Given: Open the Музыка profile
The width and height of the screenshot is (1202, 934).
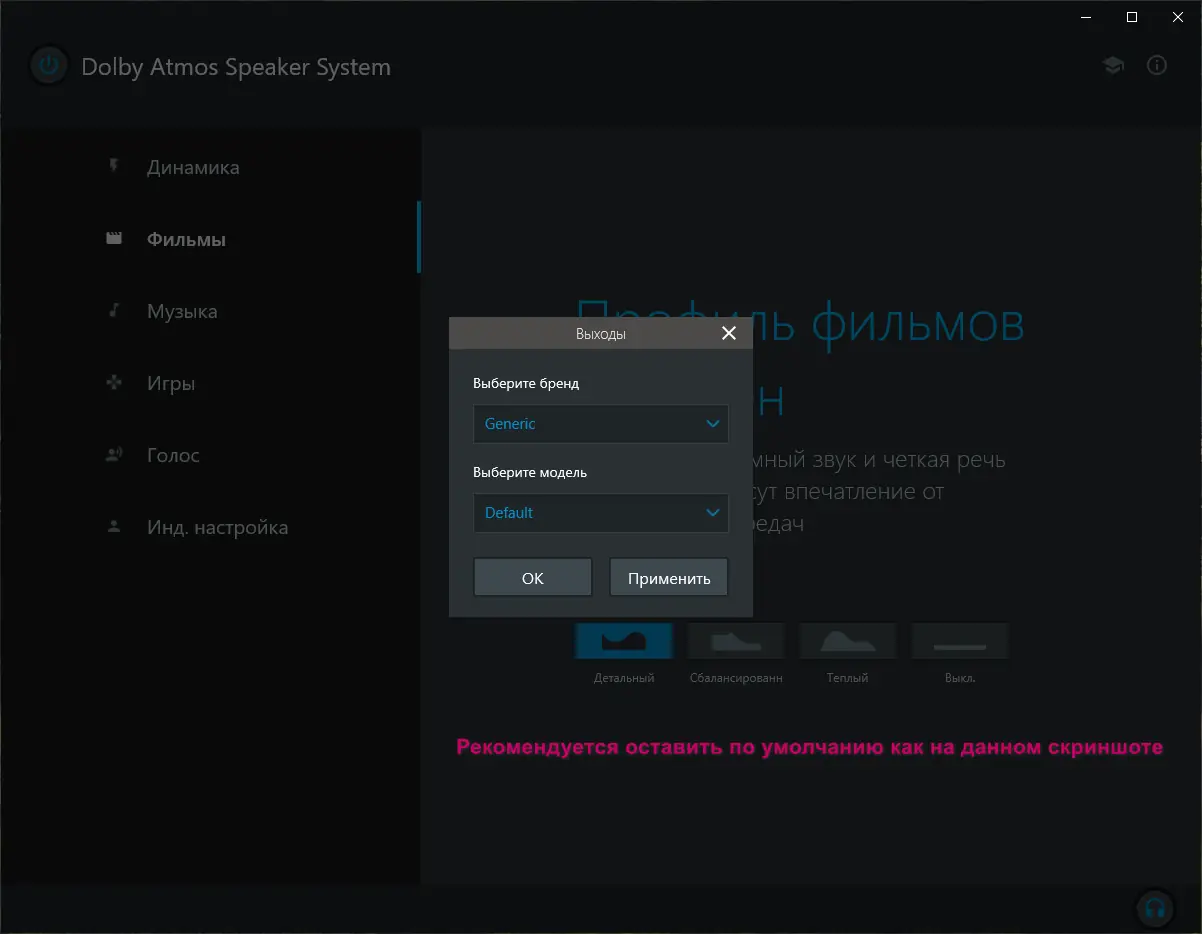Looking at the screenshot, I should (x=210, y=311).
